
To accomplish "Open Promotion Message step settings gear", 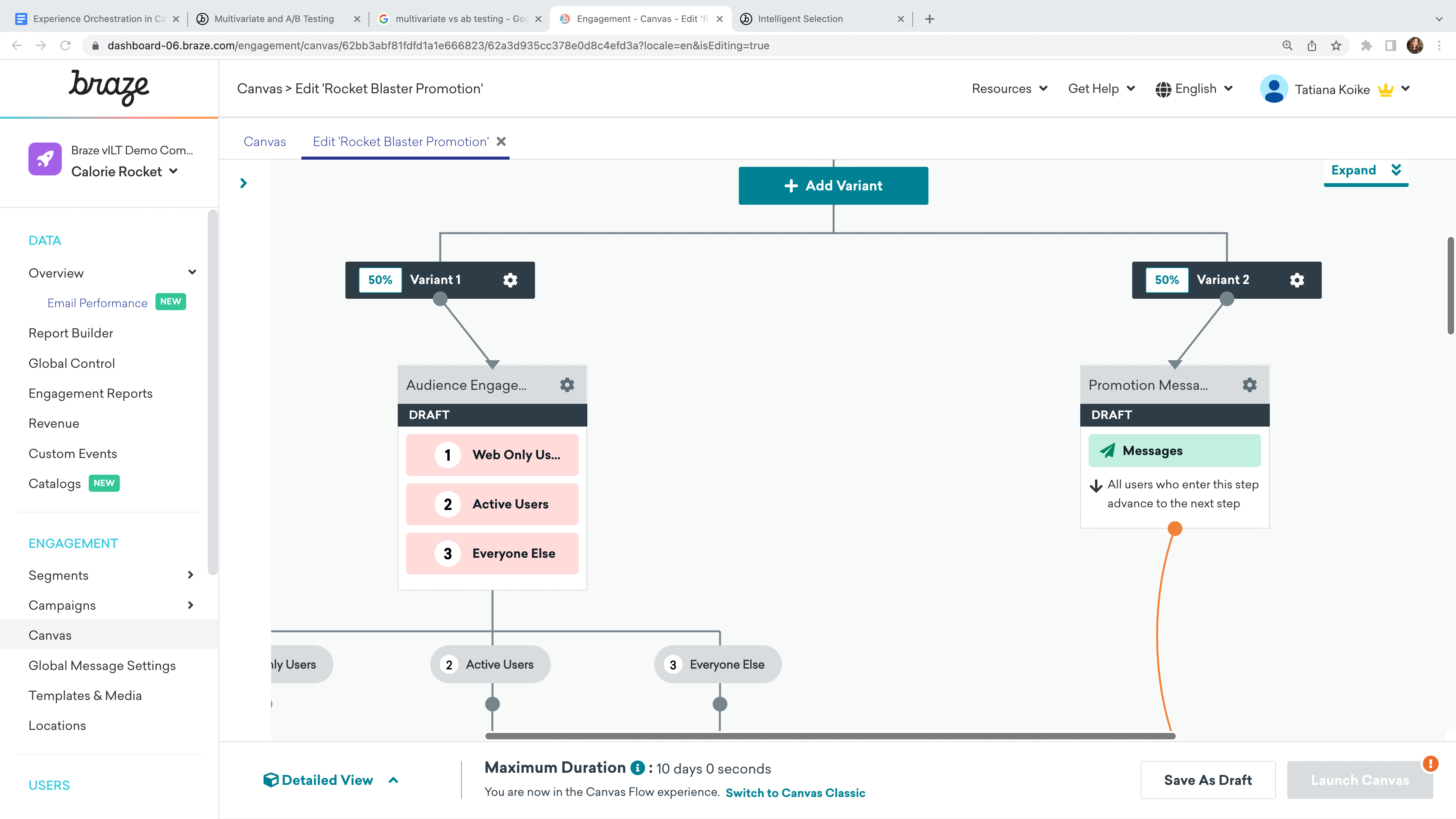I will (1249, 385).
